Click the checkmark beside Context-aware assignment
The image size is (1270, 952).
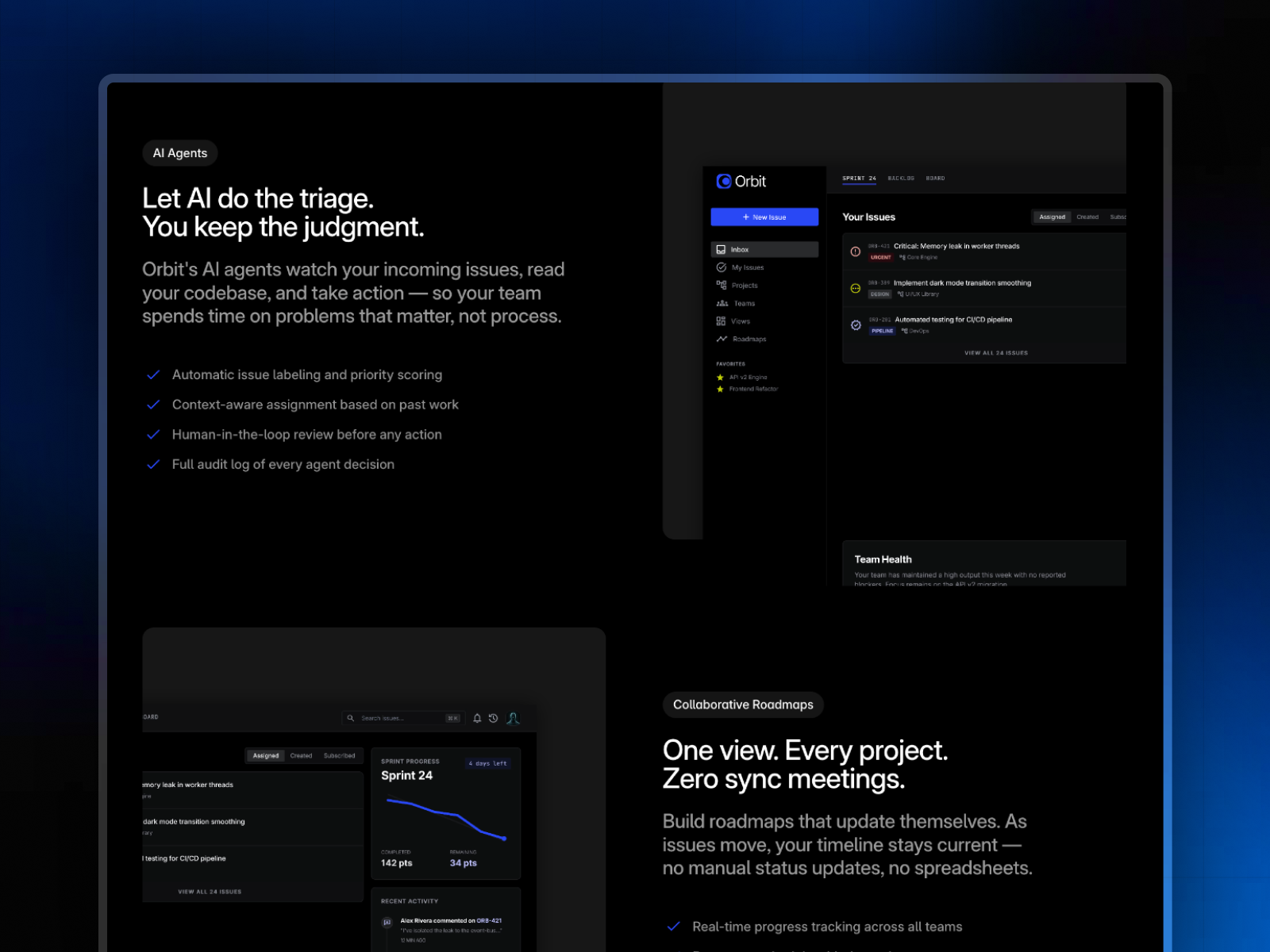click(153, 405)
